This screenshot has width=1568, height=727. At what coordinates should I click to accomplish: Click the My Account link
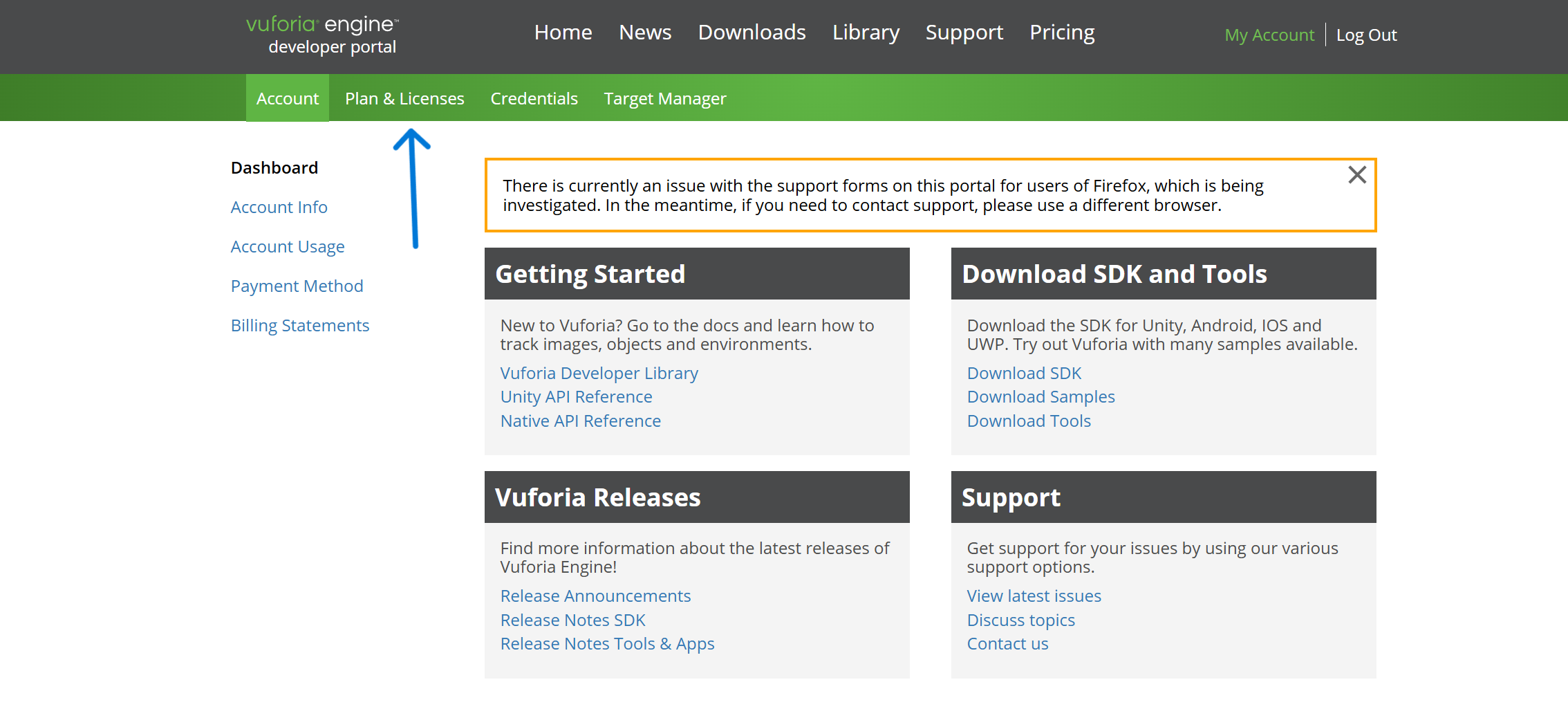pos(1269,35)
